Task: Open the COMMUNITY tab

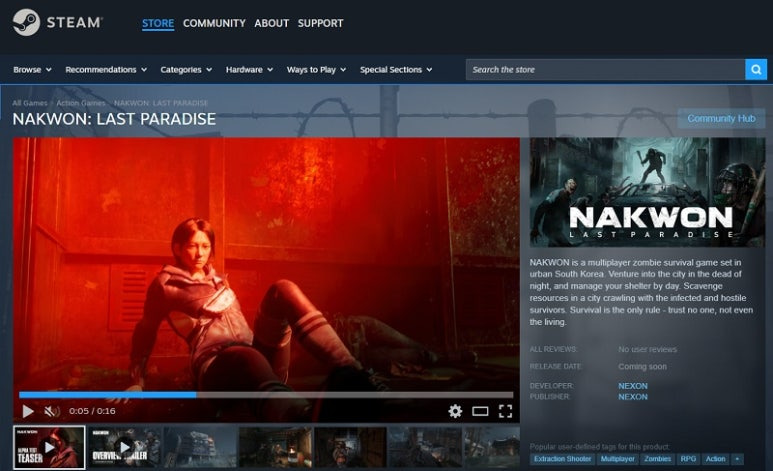Action: pyautogui.click(x=214, y=23)
